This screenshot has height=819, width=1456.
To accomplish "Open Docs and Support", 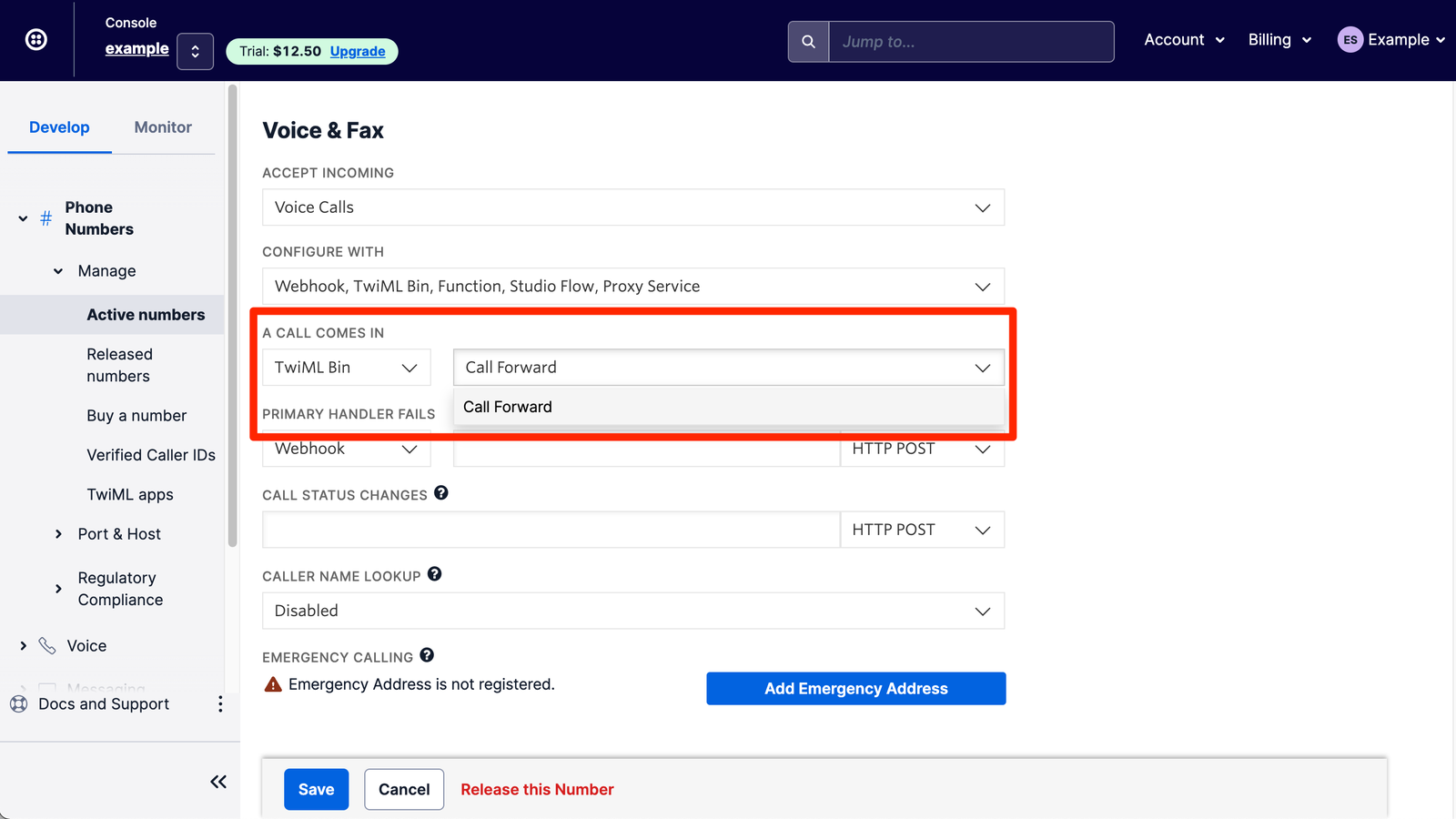I will pos(103,703).
